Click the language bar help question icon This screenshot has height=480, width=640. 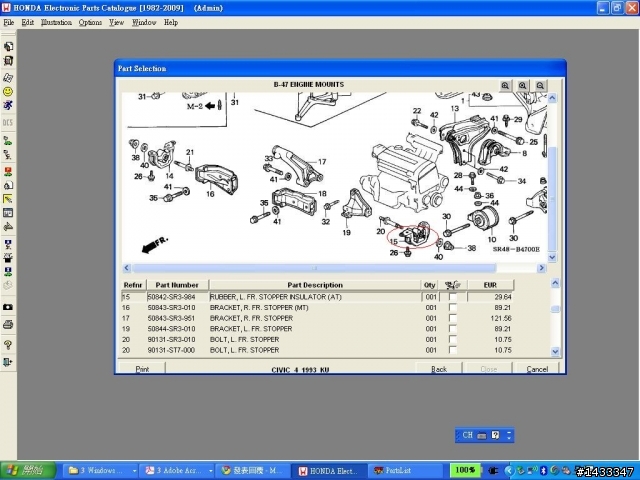495,435
